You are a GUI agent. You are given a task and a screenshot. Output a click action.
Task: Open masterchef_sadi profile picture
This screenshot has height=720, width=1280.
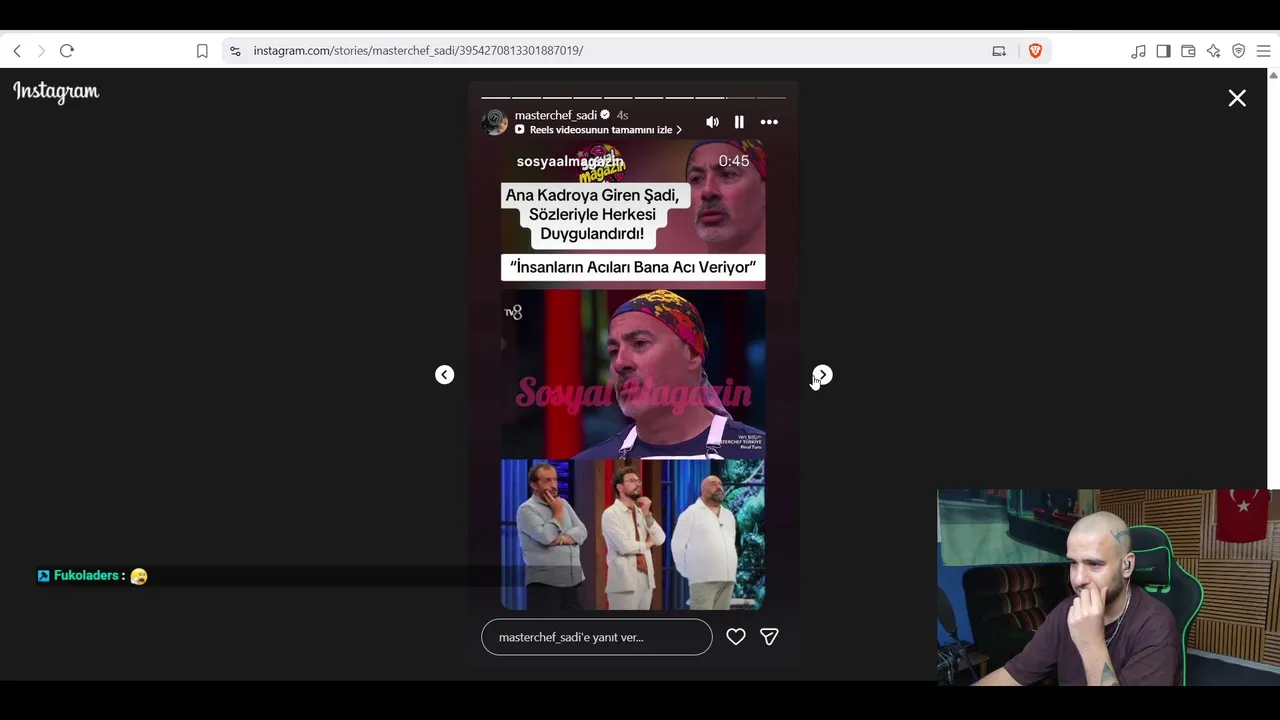click(x=495, y=122)
